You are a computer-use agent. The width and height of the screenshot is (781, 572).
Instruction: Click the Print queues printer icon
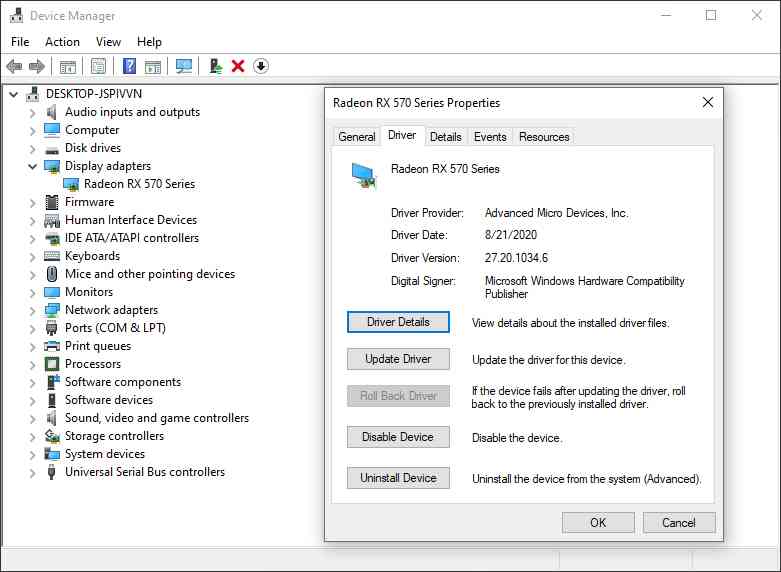coord(52,346)
